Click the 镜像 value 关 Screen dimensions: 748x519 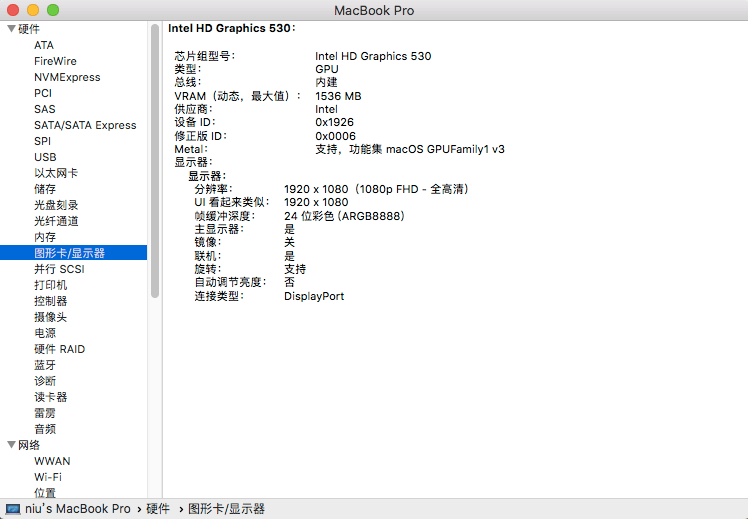[290, 242]
